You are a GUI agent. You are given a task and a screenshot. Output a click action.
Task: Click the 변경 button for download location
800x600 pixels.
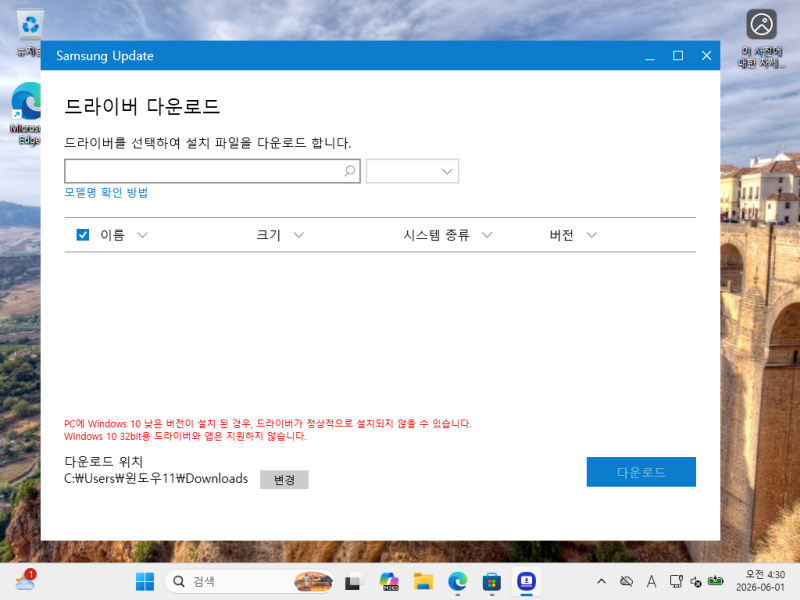[284, 480]
